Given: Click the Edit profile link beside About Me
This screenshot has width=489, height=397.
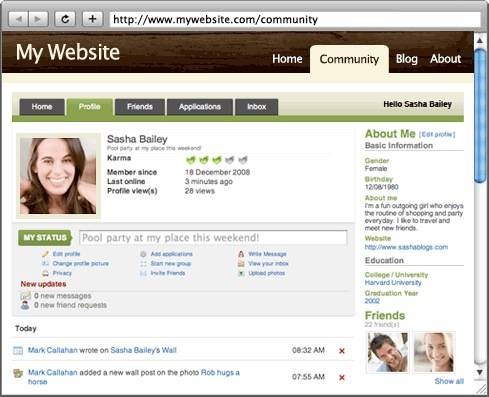Looking at the screenshot, I should point(437,134).
